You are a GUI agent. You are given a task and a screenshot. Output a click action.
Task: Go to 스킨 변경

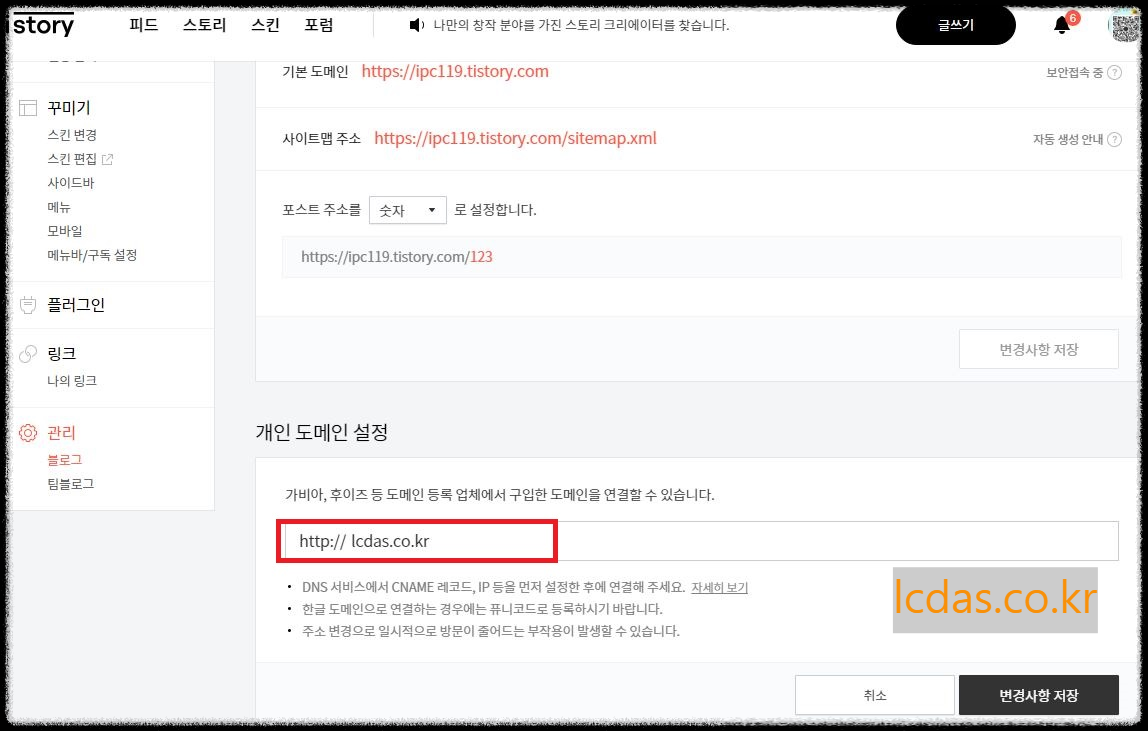click(72, 135)
